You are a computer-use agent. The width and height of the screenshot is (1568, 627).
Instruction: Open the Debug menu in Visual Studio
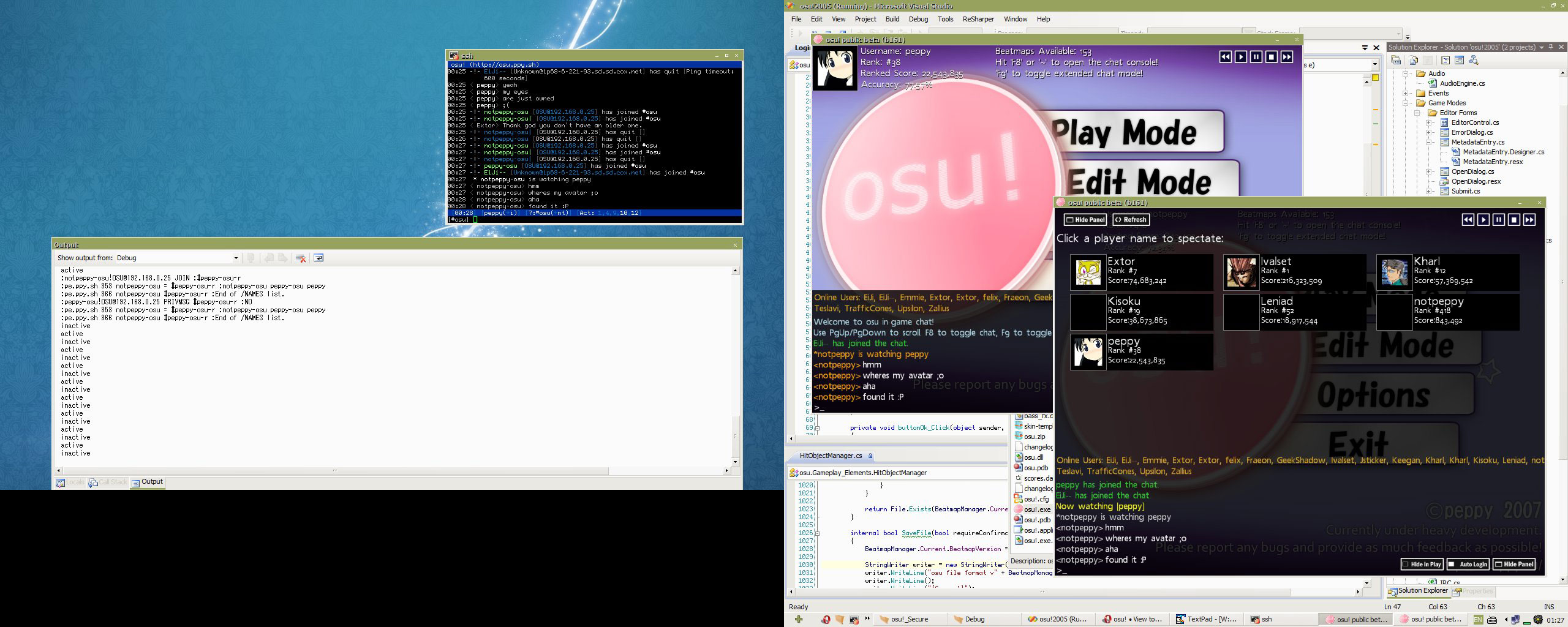pyautogui.click(x=918, y=19)
